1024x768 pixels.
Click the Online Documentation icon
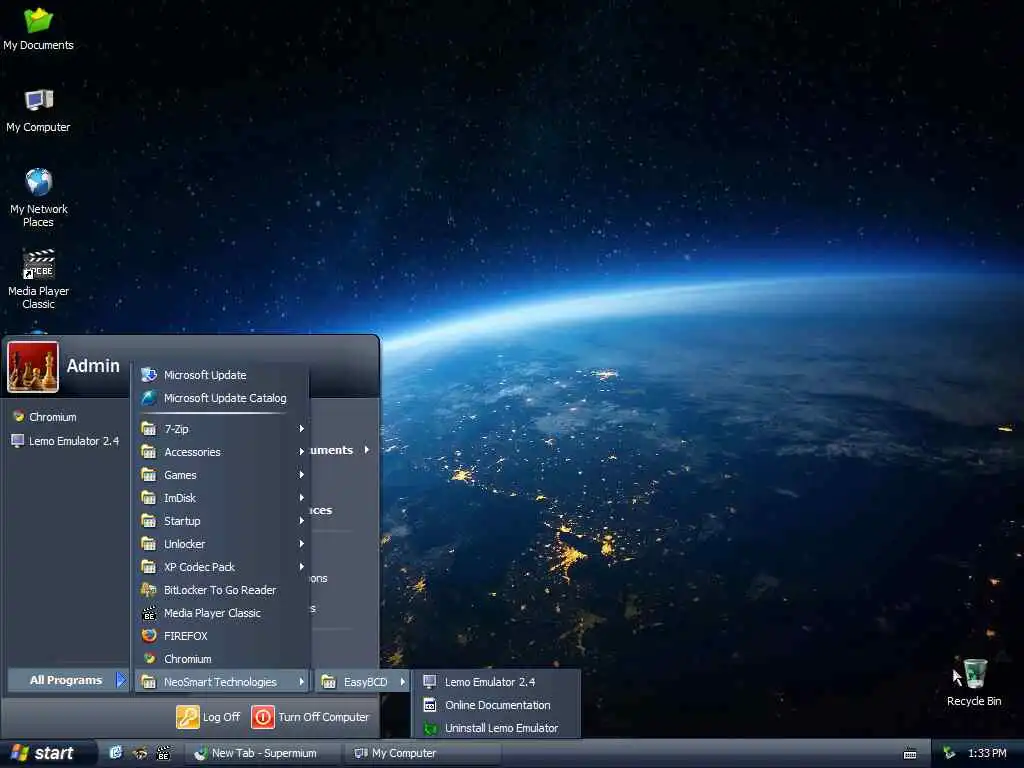[430, 705]
